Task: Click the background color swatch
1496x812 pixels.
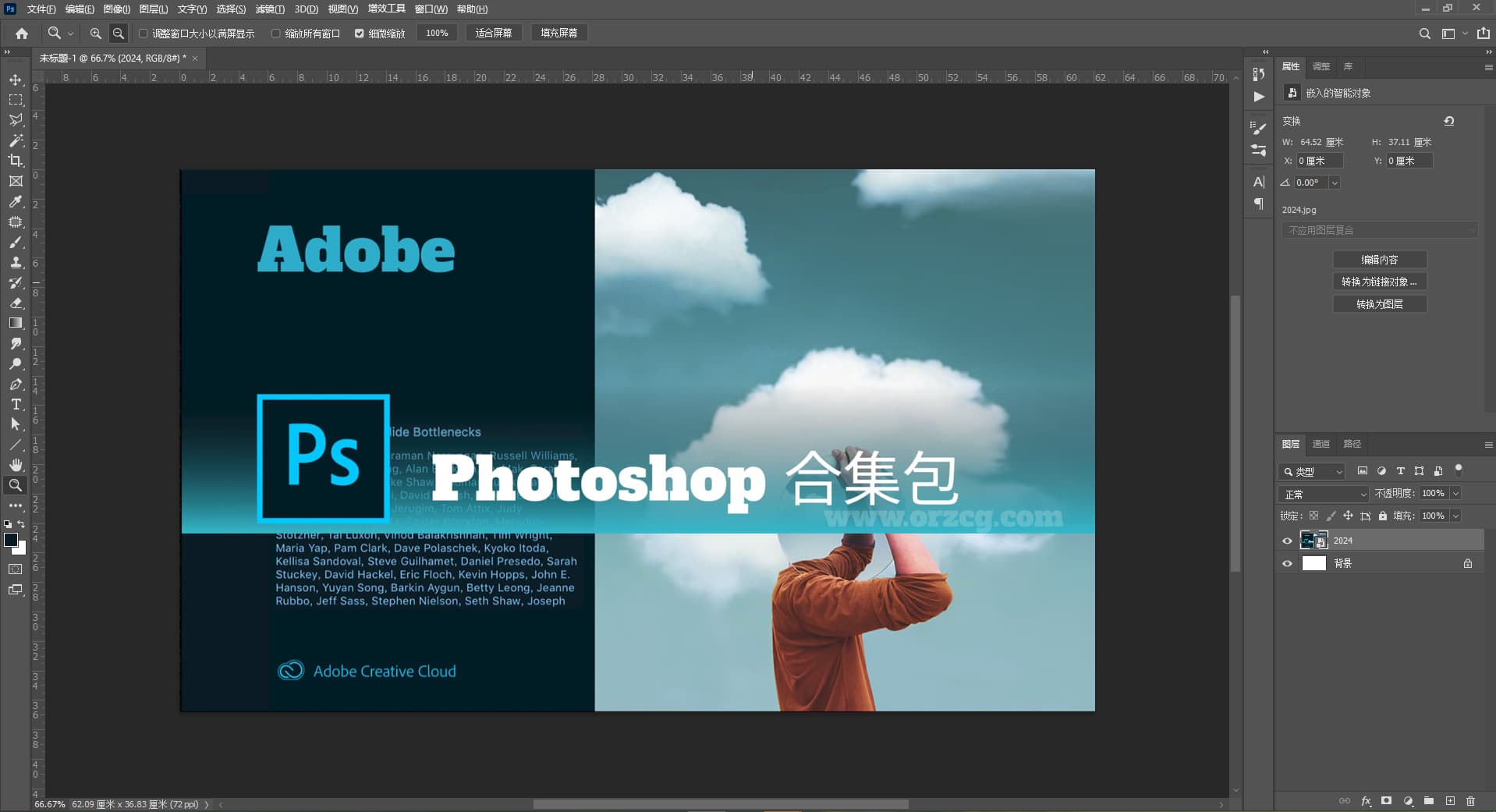Action: [21, 550]
